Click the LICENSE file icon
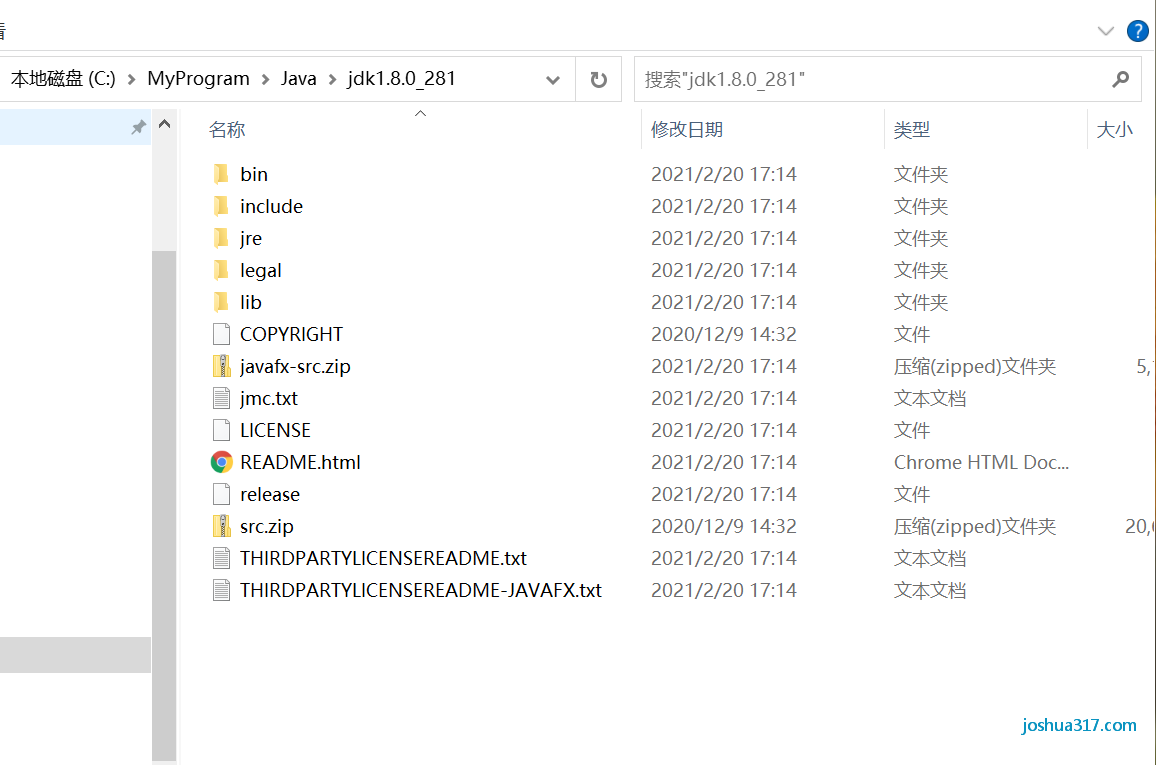This screenshot has width=1156, height=765. (x=221, y=430)
